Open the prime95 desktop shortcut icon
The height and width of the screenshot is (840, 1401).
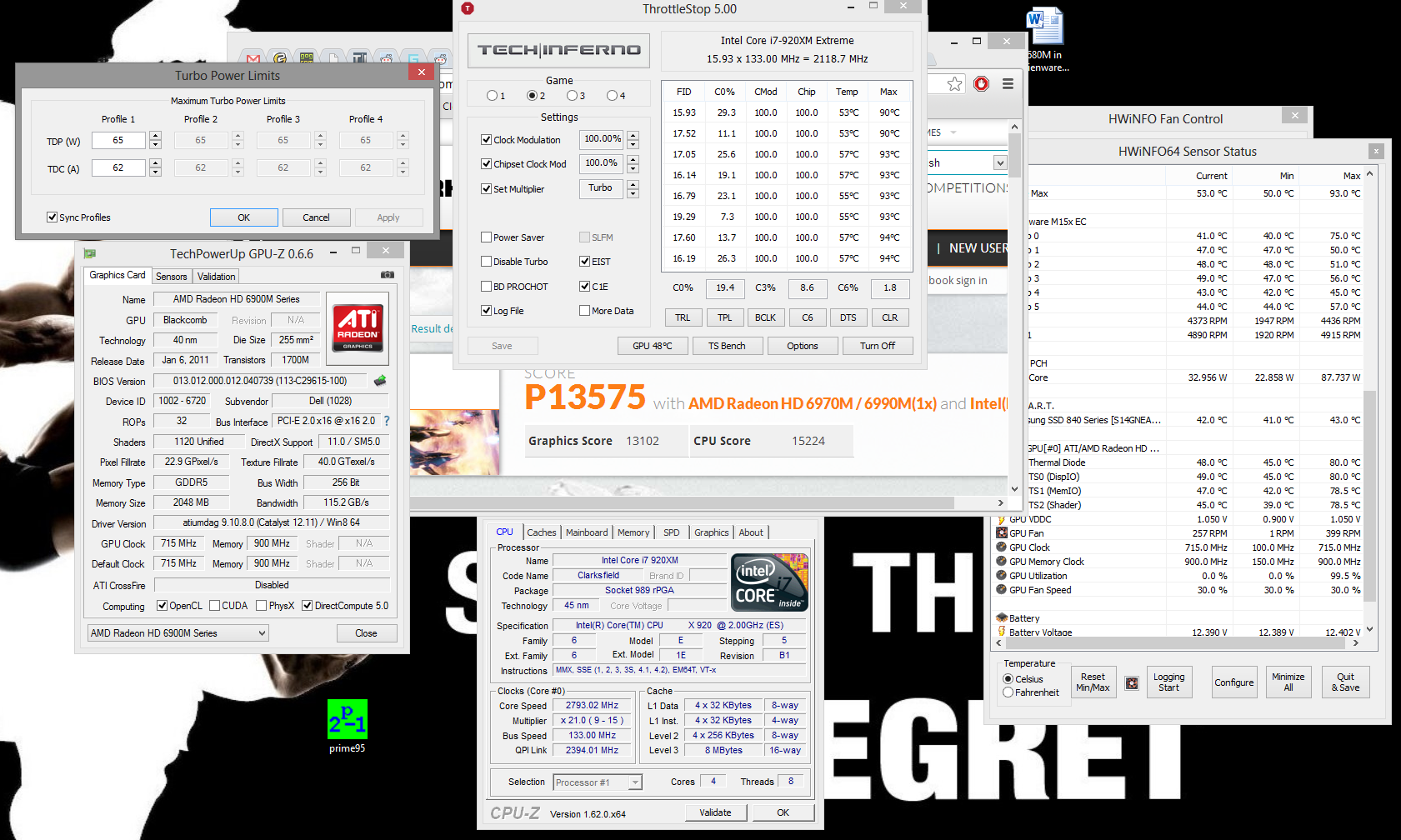(348, 719)
